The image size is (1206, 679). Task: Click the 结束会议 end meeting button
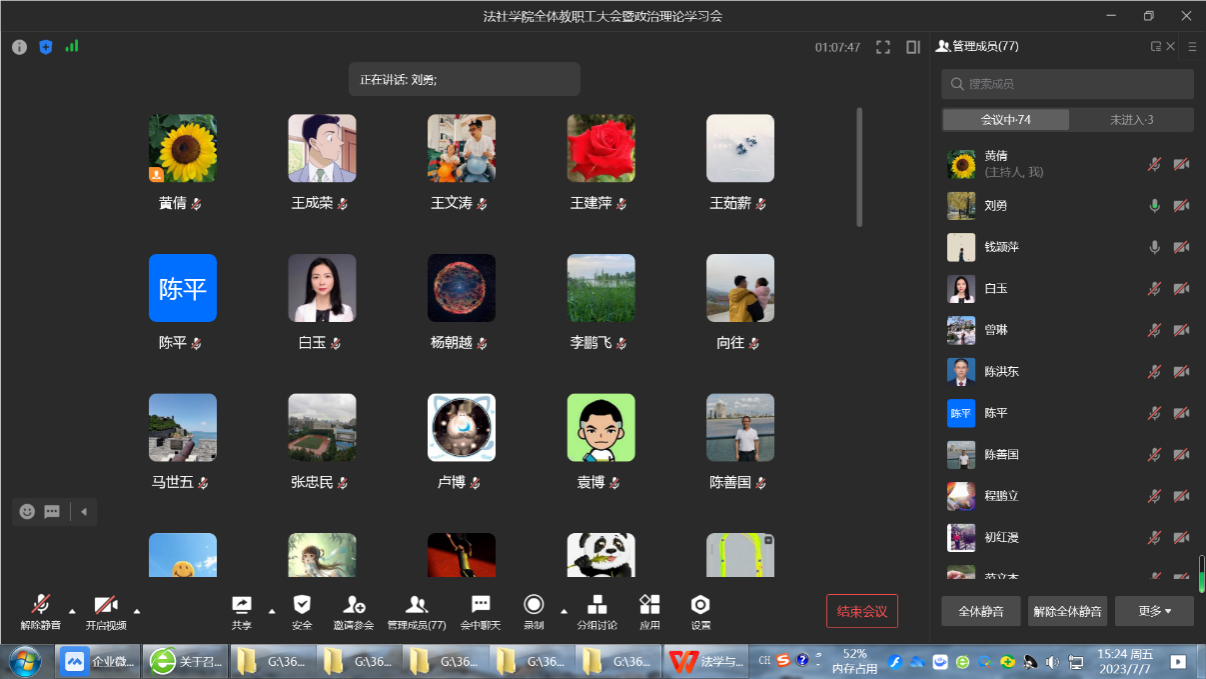861,611
